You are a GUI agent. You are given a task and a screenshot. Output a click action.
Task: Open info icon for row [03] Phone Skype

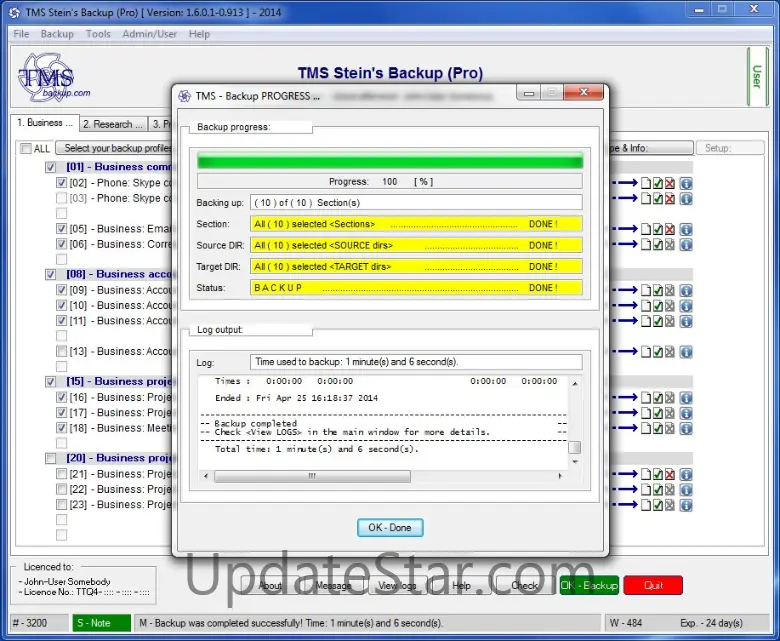click(x=686, y=199)
